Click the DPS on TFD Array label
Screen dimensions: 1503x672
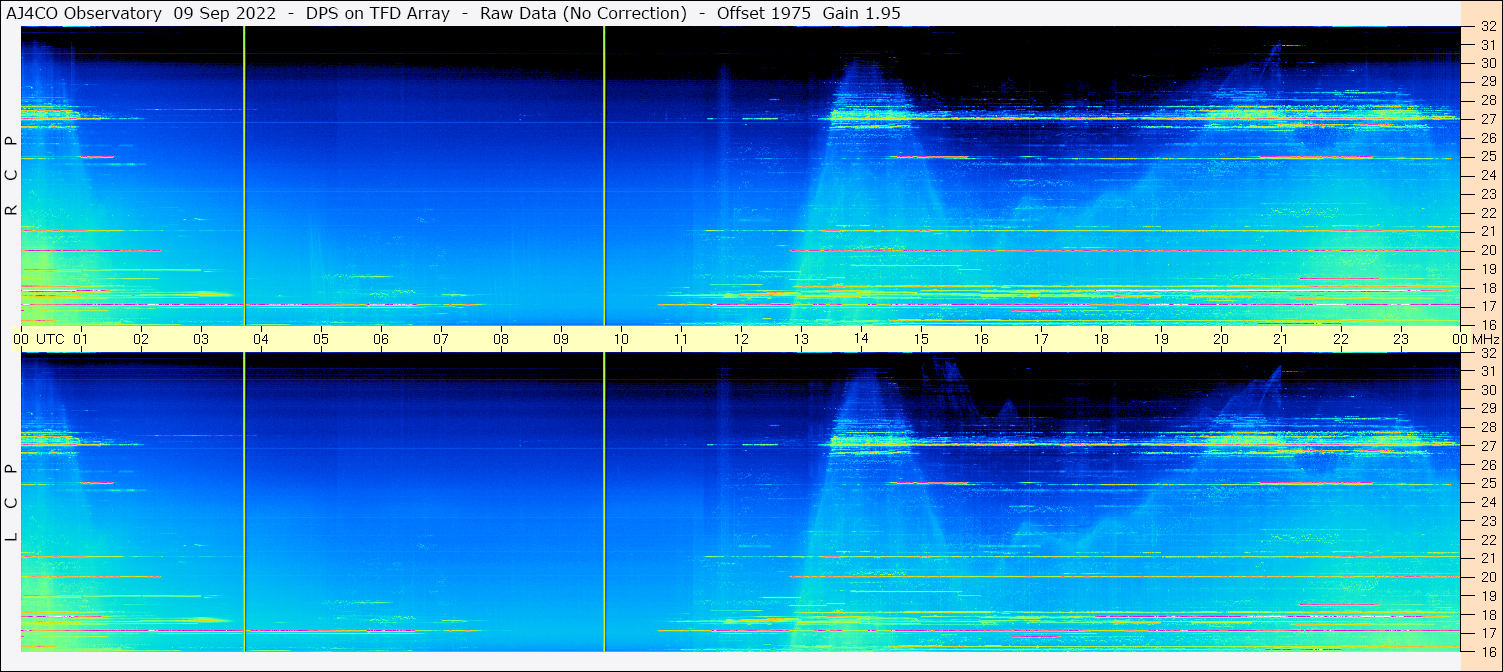[x=377, y=13]
